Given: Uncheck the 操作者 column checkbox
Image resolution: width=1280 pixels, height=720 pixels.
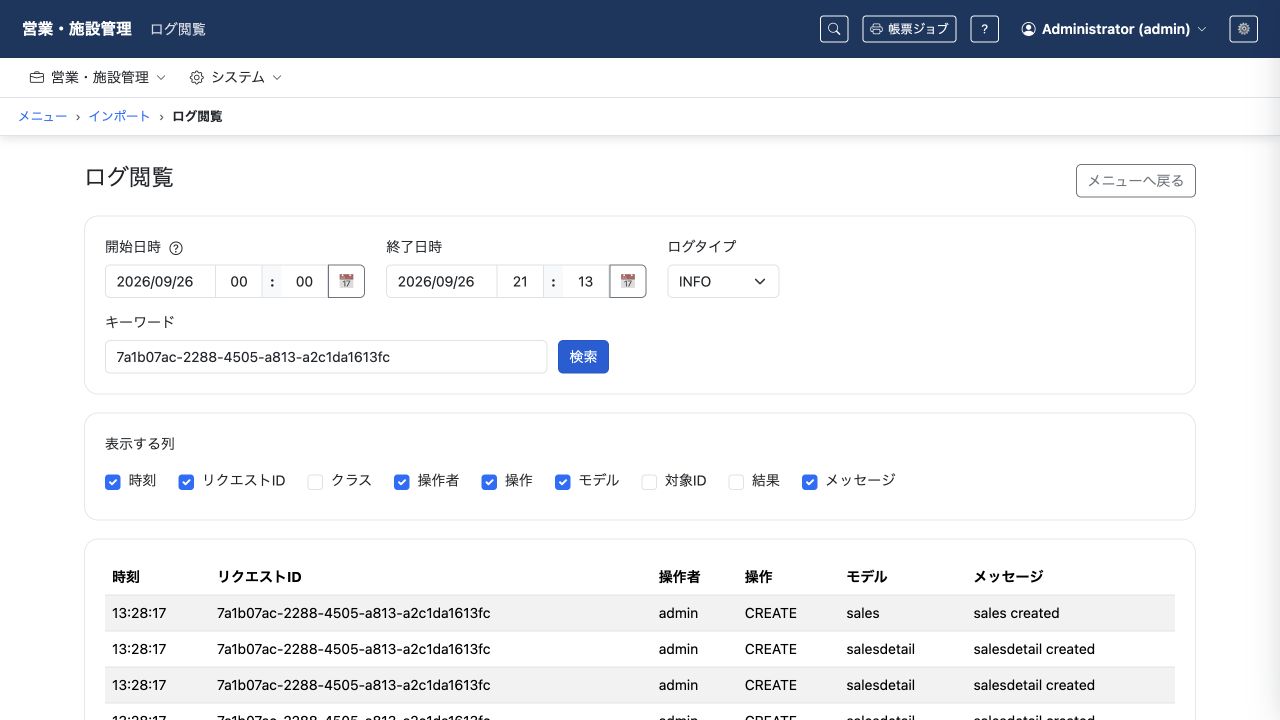Looking at the screenshot, I should point(402,482).
